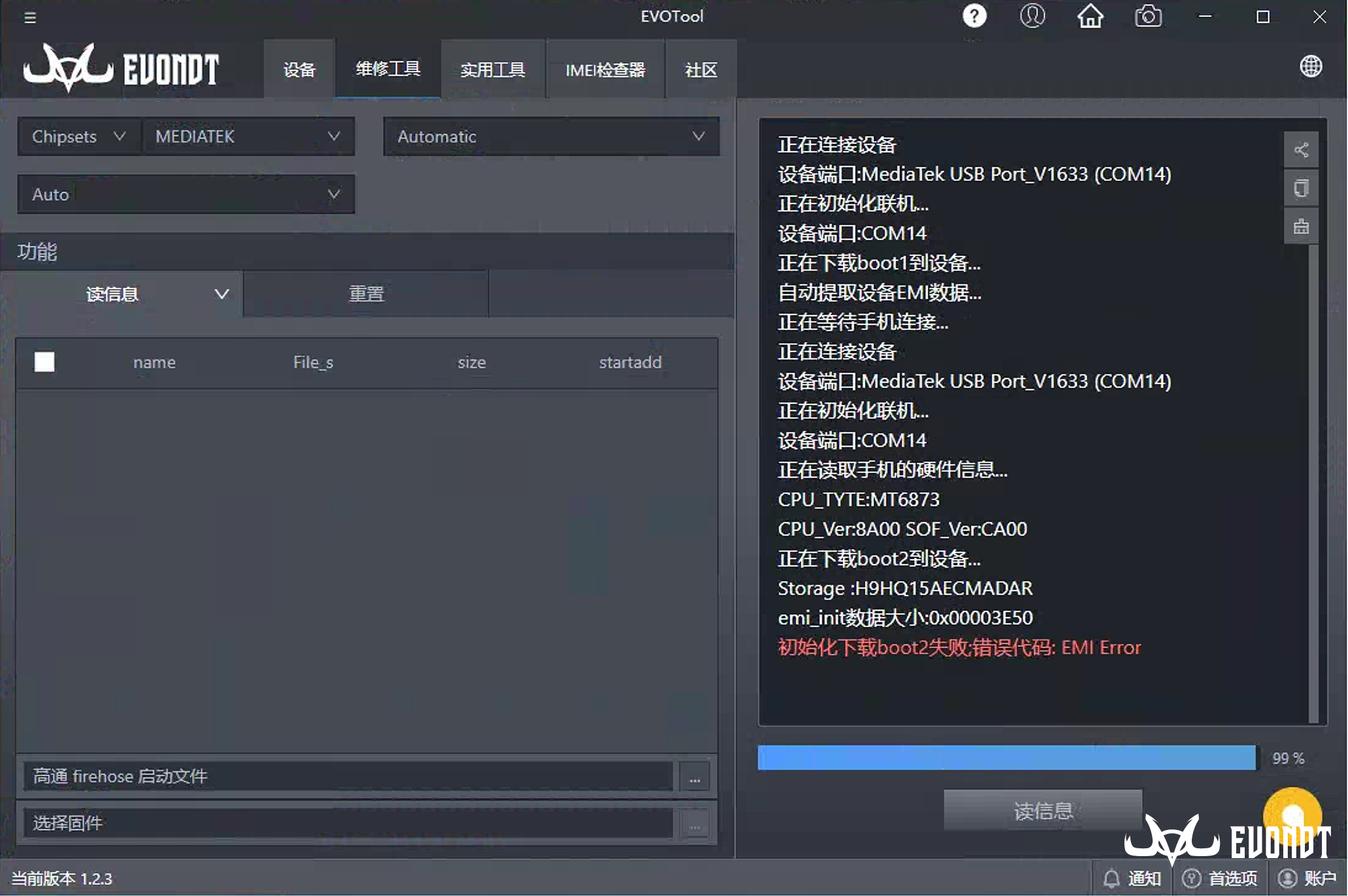Go to the 社区 tab
This screenshot has width=1348, height=896.
click(701, 69)
